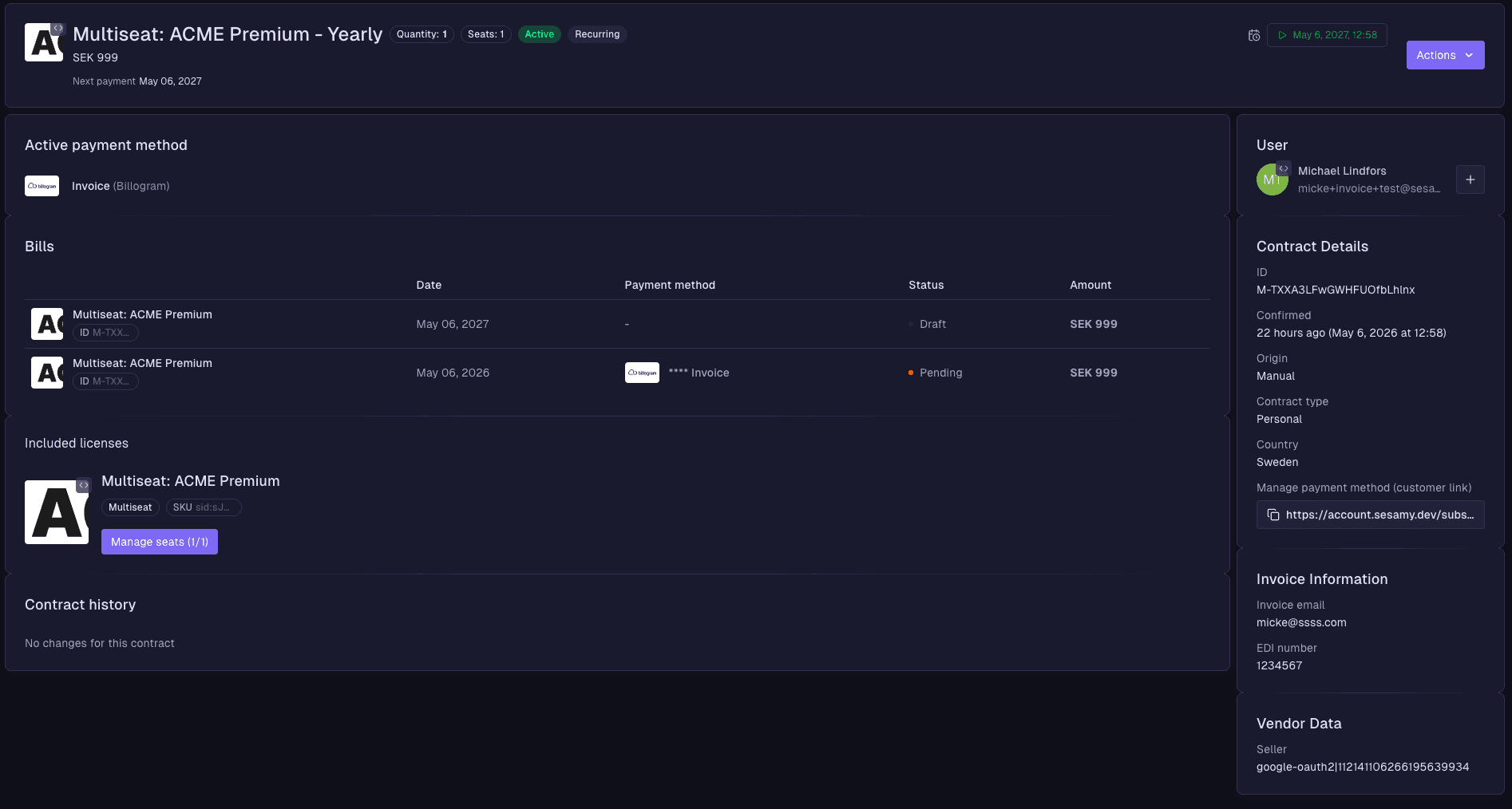1512x809 pixels.
Task: Click the SEK 999 amount in the Pending row
Action: [1094, 373]
